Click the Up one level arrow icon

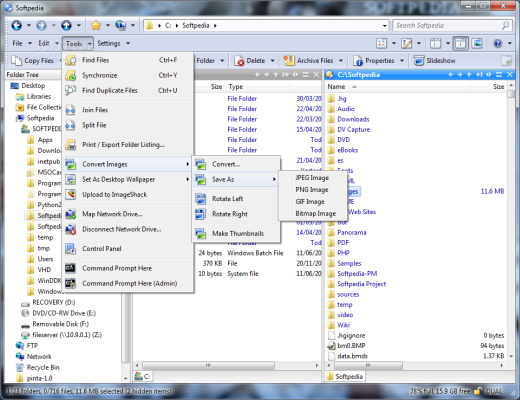(x=66, y=25)
